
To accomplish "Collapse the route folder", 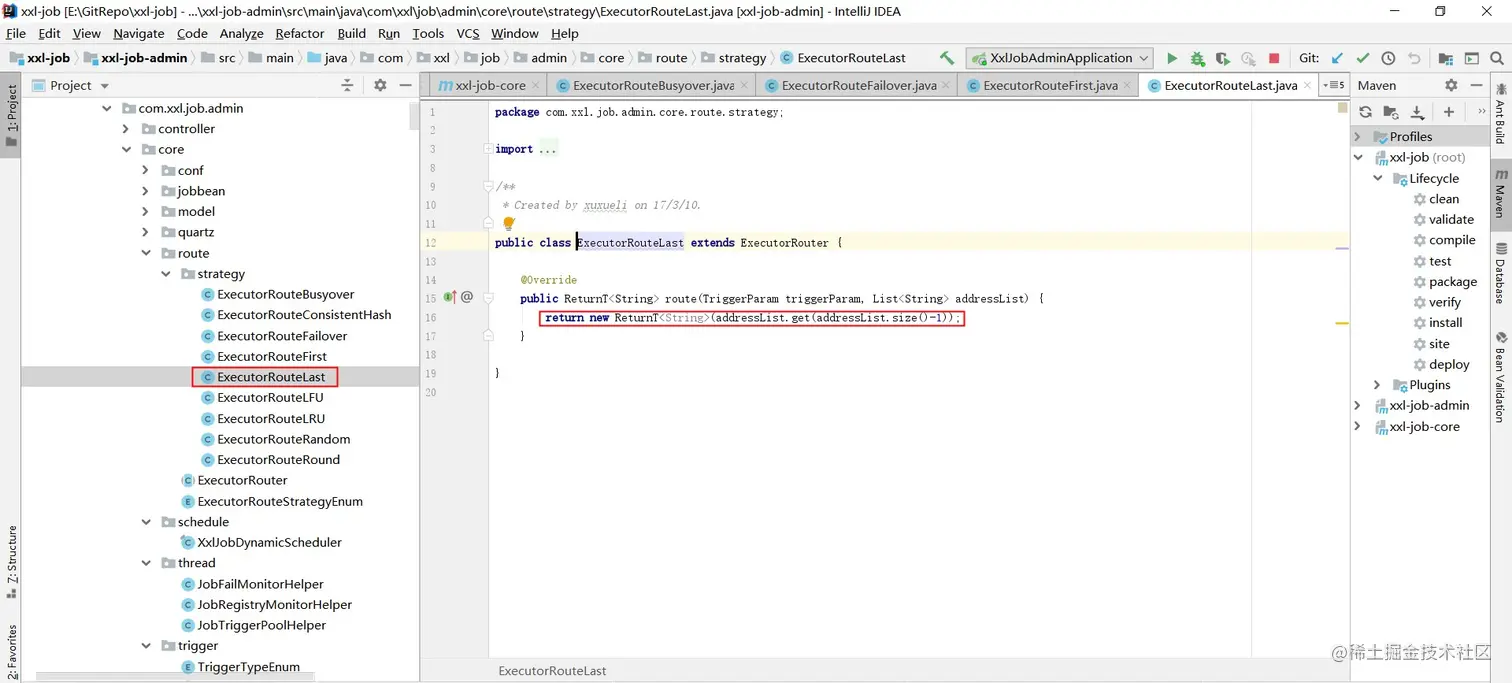I will [x=146, y=253].
